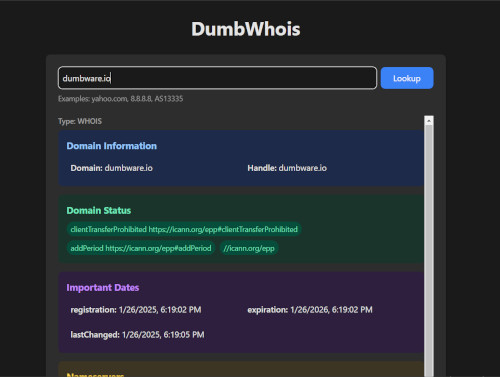Click the Lookup button
500x377 pixels.
click(x=407, y=78)
